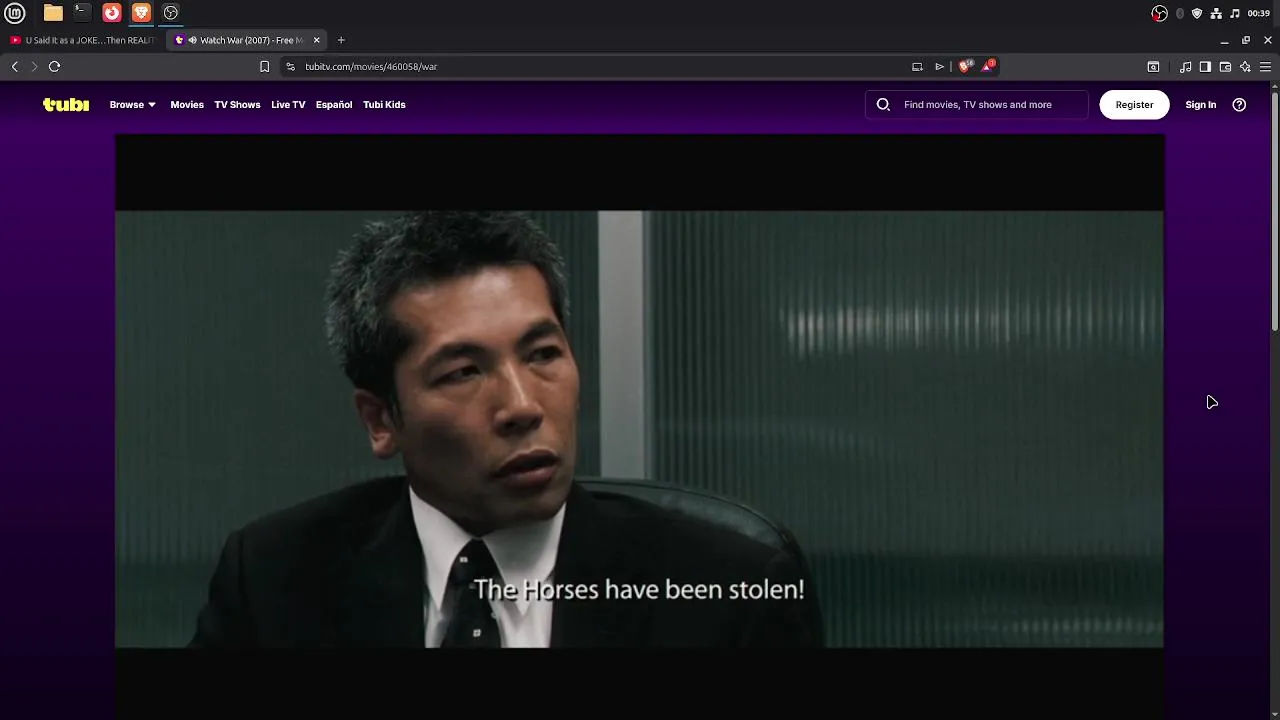Open the music note sound tray icon
This screenshot has height=720, width=1280.
1235,13
